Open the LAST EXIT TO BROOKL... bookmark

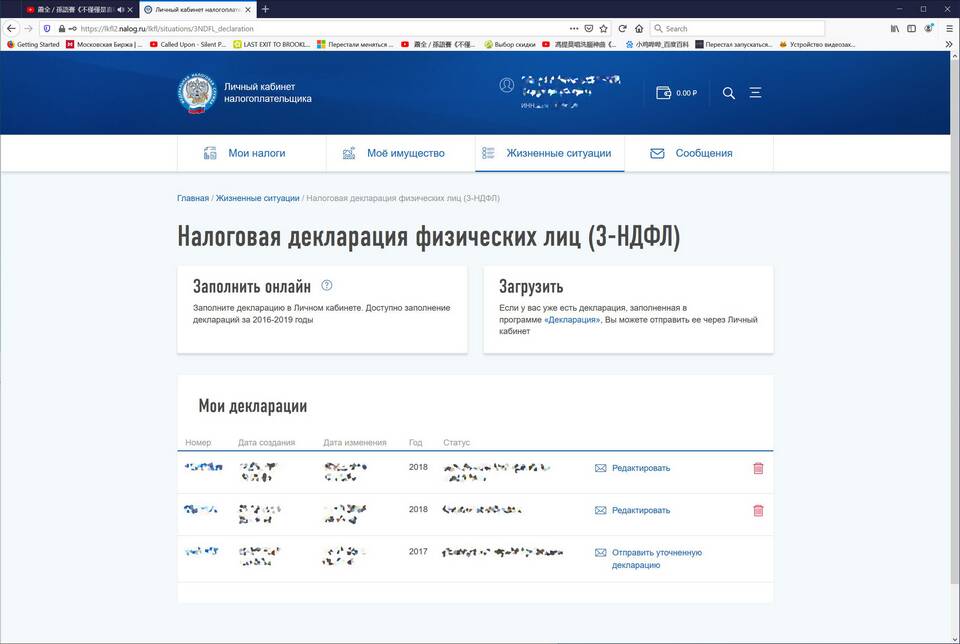tap(271, 44)
